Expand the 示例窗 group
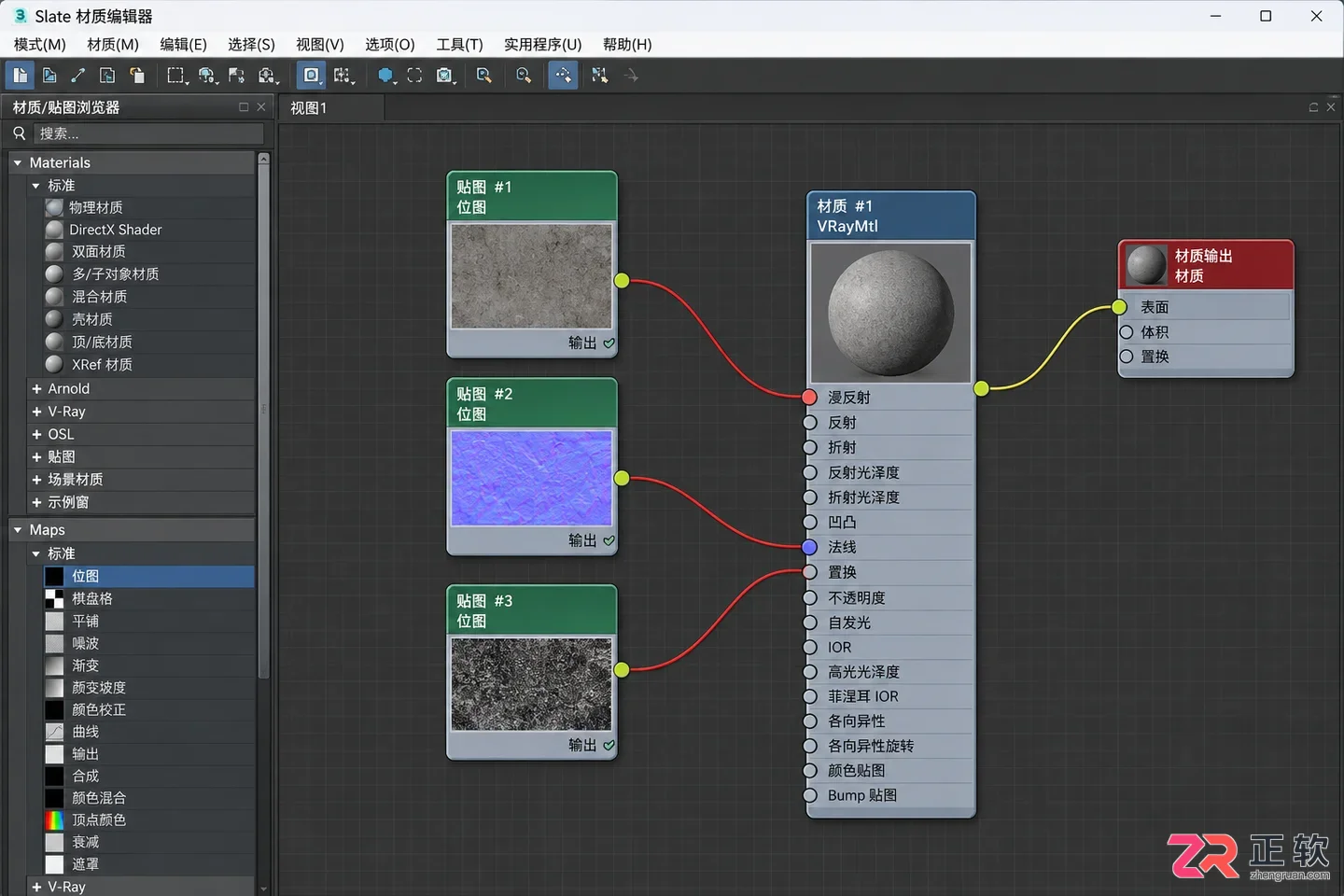The width and height of the screenshot is (1344, 896). (36, 502)
